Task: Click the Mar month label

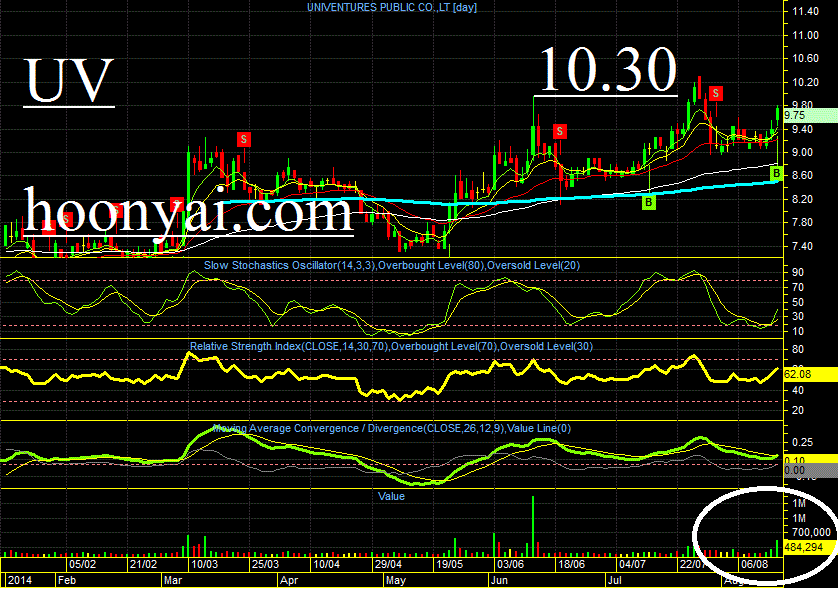Action: (173, 581)
